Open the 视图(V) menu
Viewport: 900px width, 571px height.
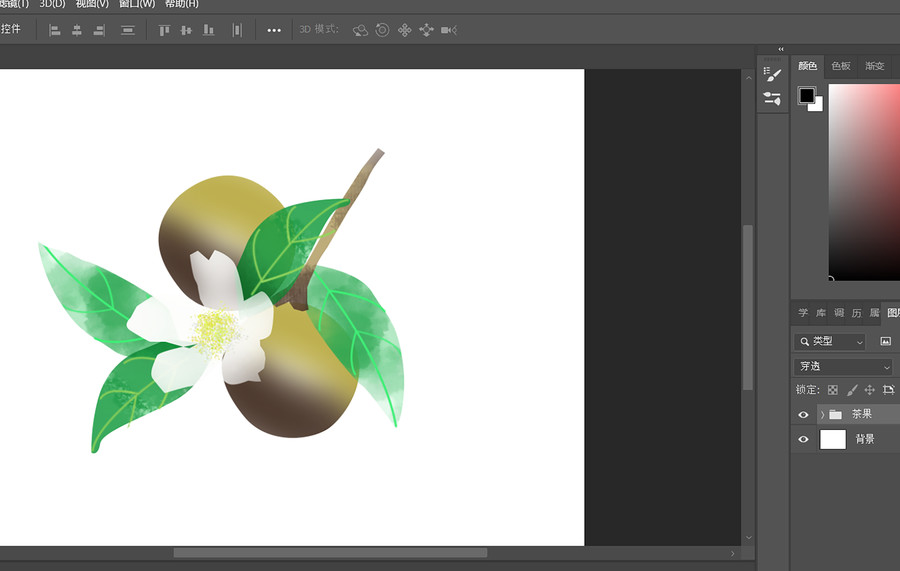pyautogui.click(x=92, y=3)
